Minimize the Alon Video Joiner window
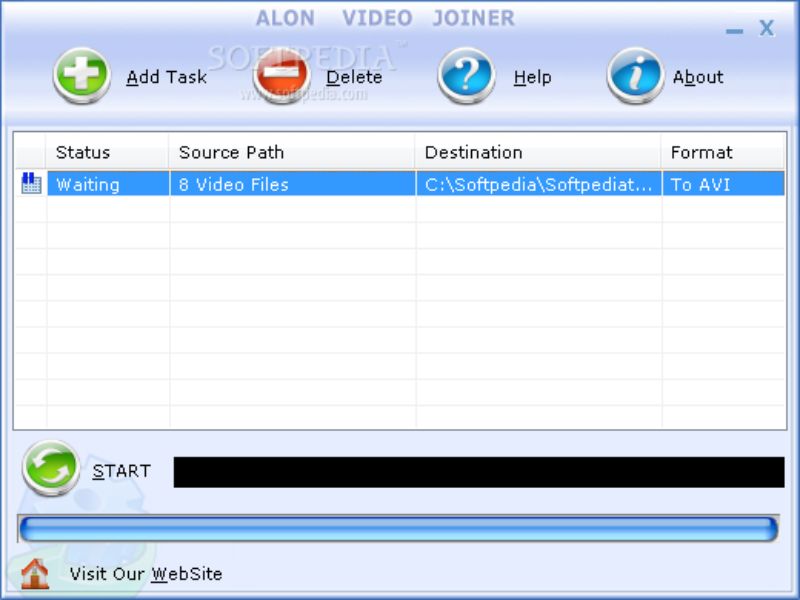The height and width of the screenshot is (600, 800). pyautogui.click(x=735, y=30)
